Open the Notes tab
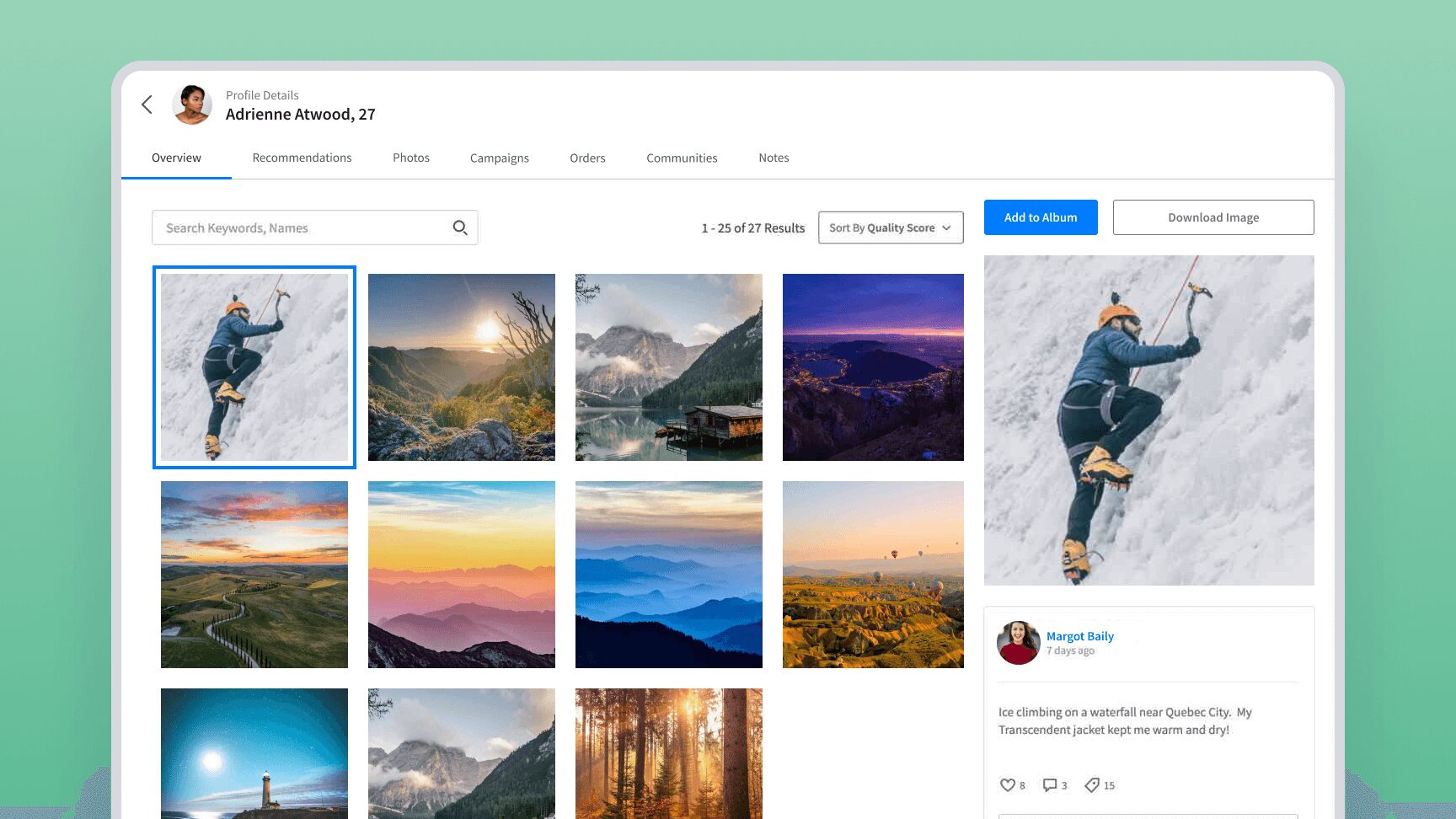This screenshot has width=1456, height=819. point(773,158)
